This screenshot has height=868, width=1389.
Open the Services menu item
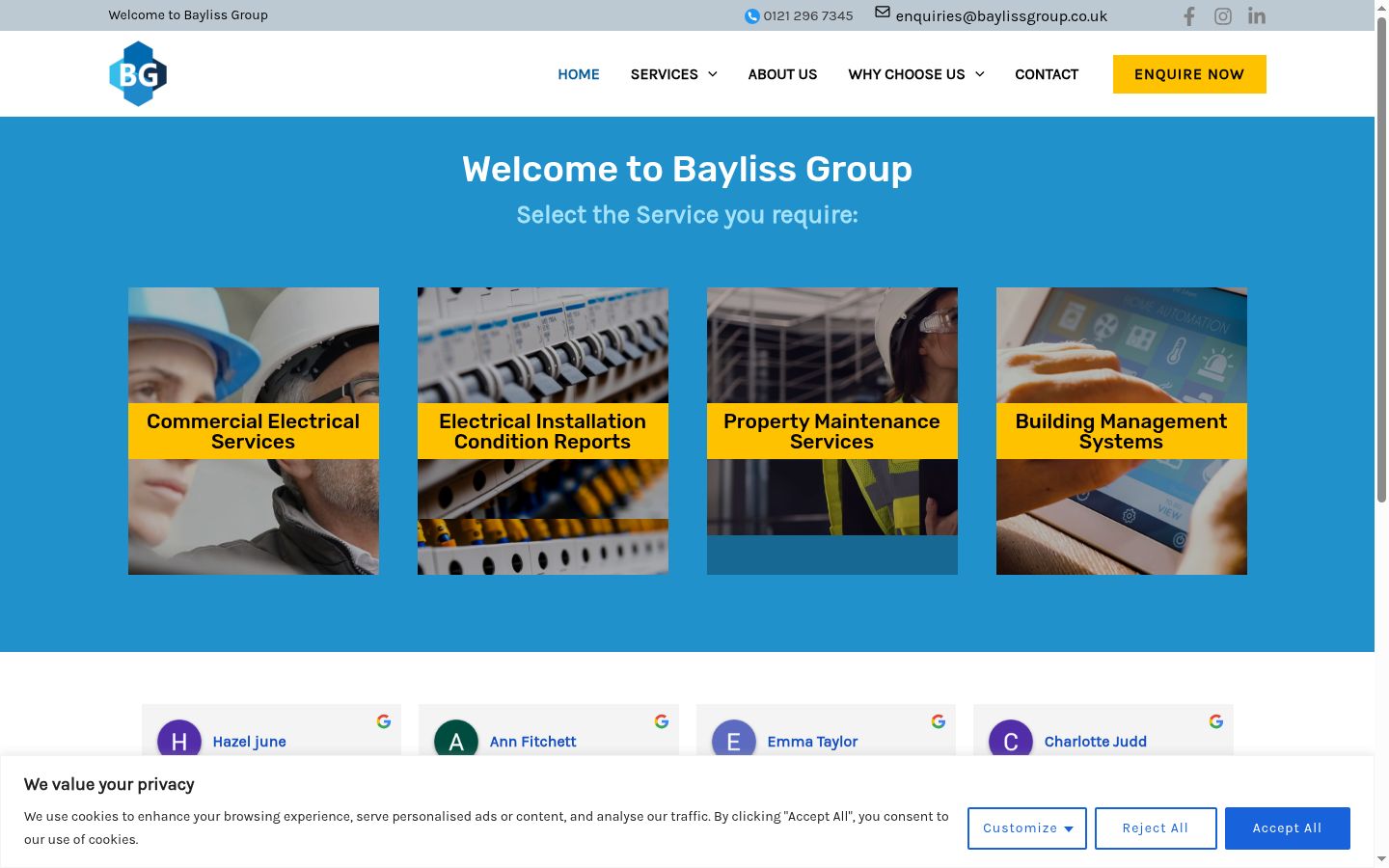pos(665,74)
